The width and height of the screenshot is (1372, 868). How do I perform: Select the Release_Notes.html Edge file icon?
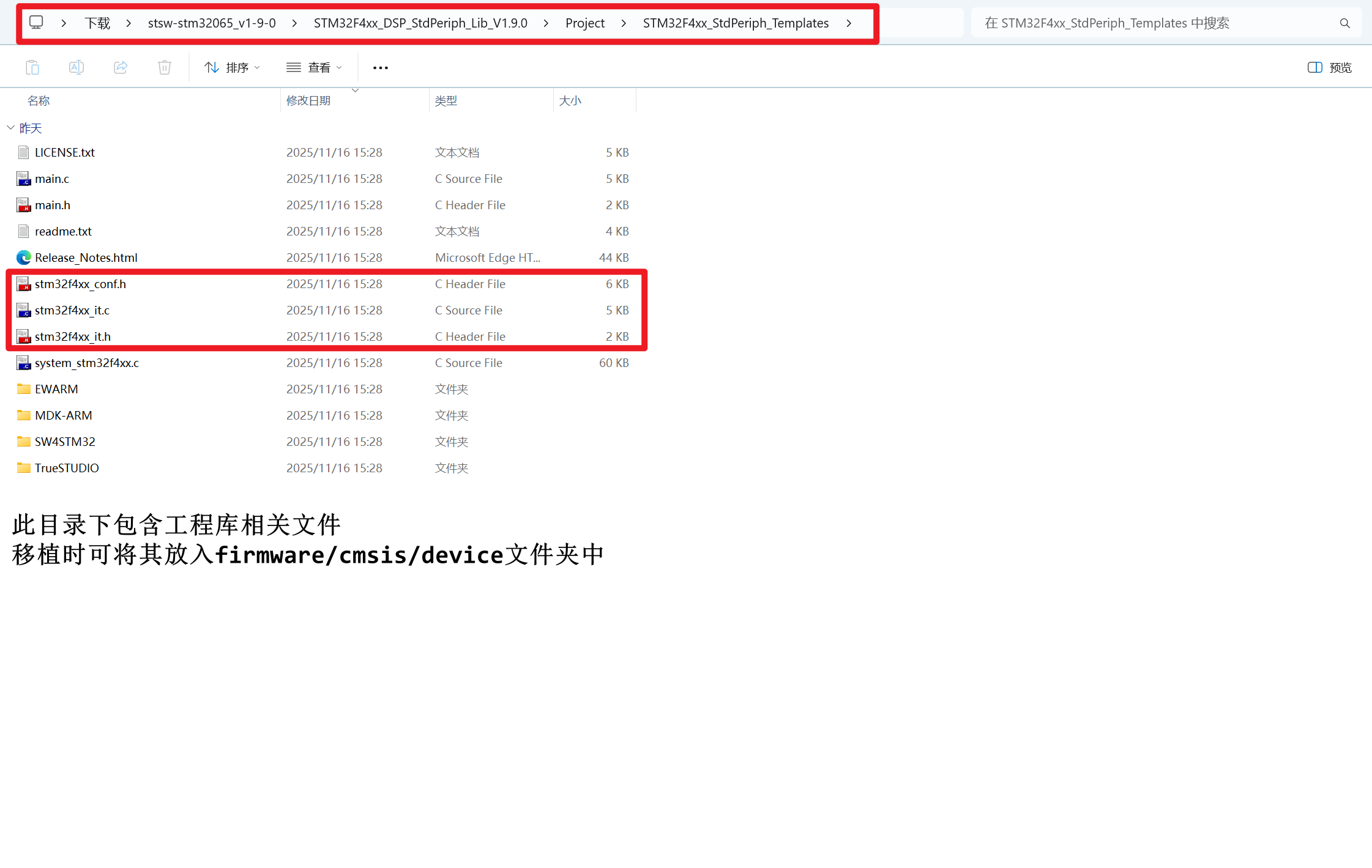coord(24,258)
